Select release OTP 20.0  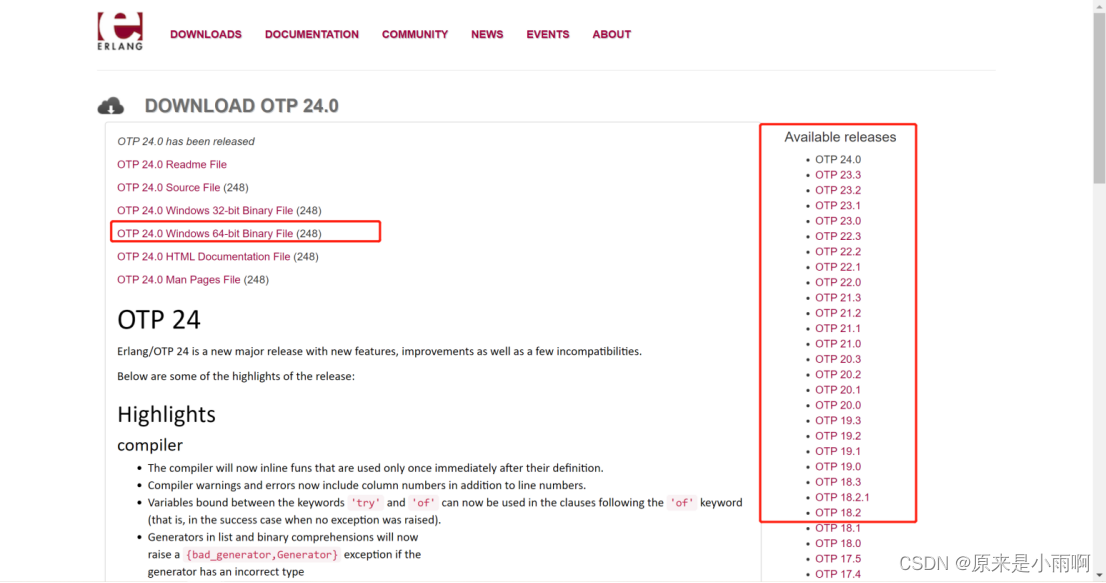[x=838, y=405]
